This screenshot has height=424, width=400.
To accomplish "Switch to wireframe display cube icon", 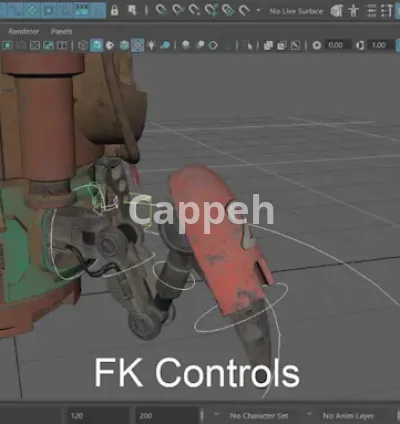I will (83, 45).
